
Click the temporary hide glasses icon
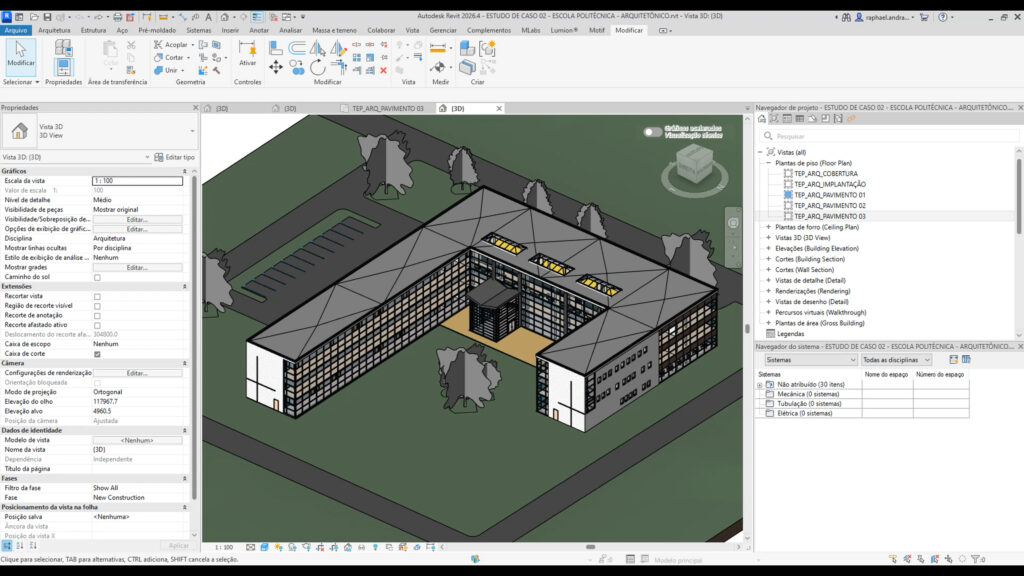click(x=361, y=547)
